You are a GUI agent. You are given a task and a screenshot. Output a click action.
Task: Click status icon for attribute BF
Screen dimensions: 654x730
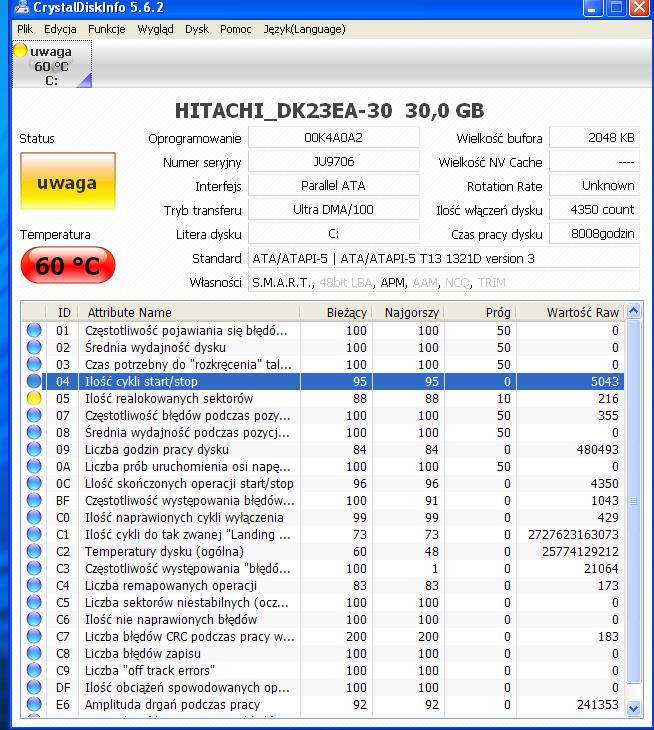tap(34, 500)
